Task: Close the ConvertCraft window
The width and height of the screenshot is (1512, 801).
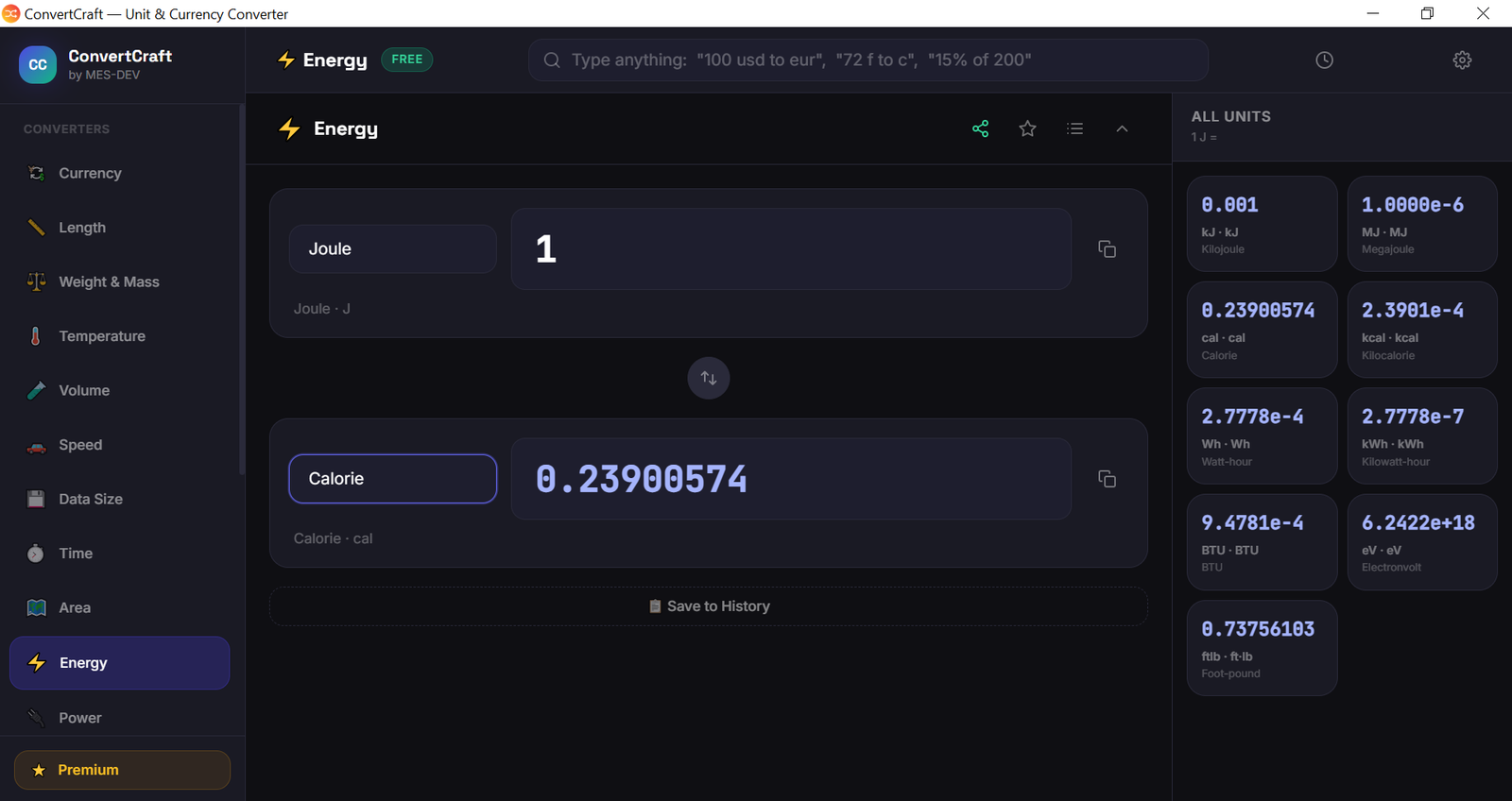Action: pos(1483,13)
